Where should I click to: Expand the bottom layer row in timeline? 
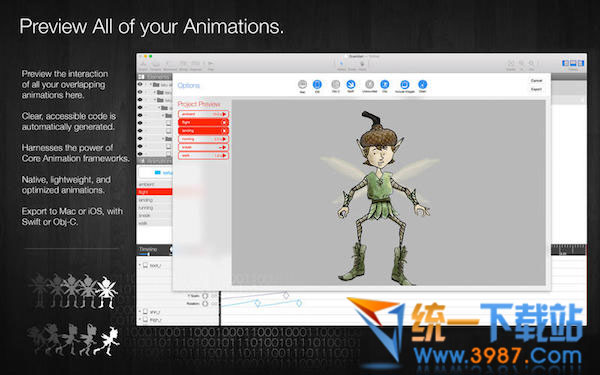(x=140, y=320)
